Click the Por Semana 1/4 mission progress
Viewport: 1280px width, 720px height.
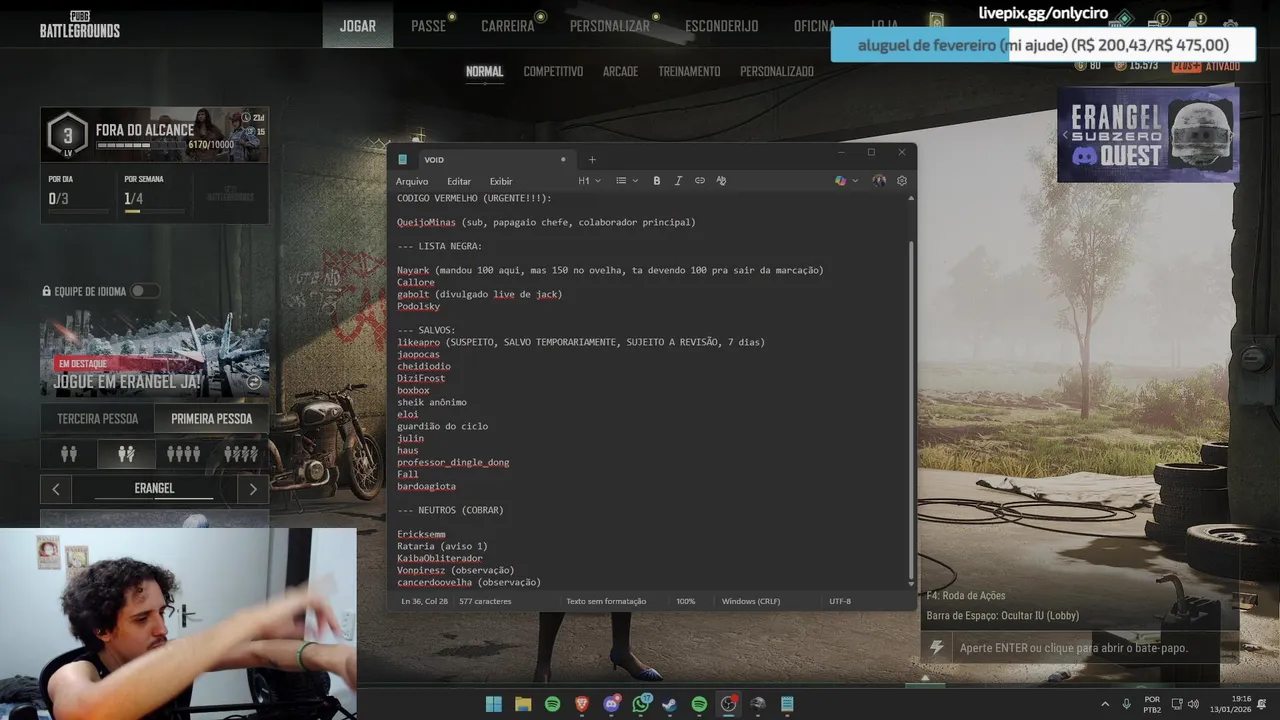pyautogui.click(x=154, y=194)
